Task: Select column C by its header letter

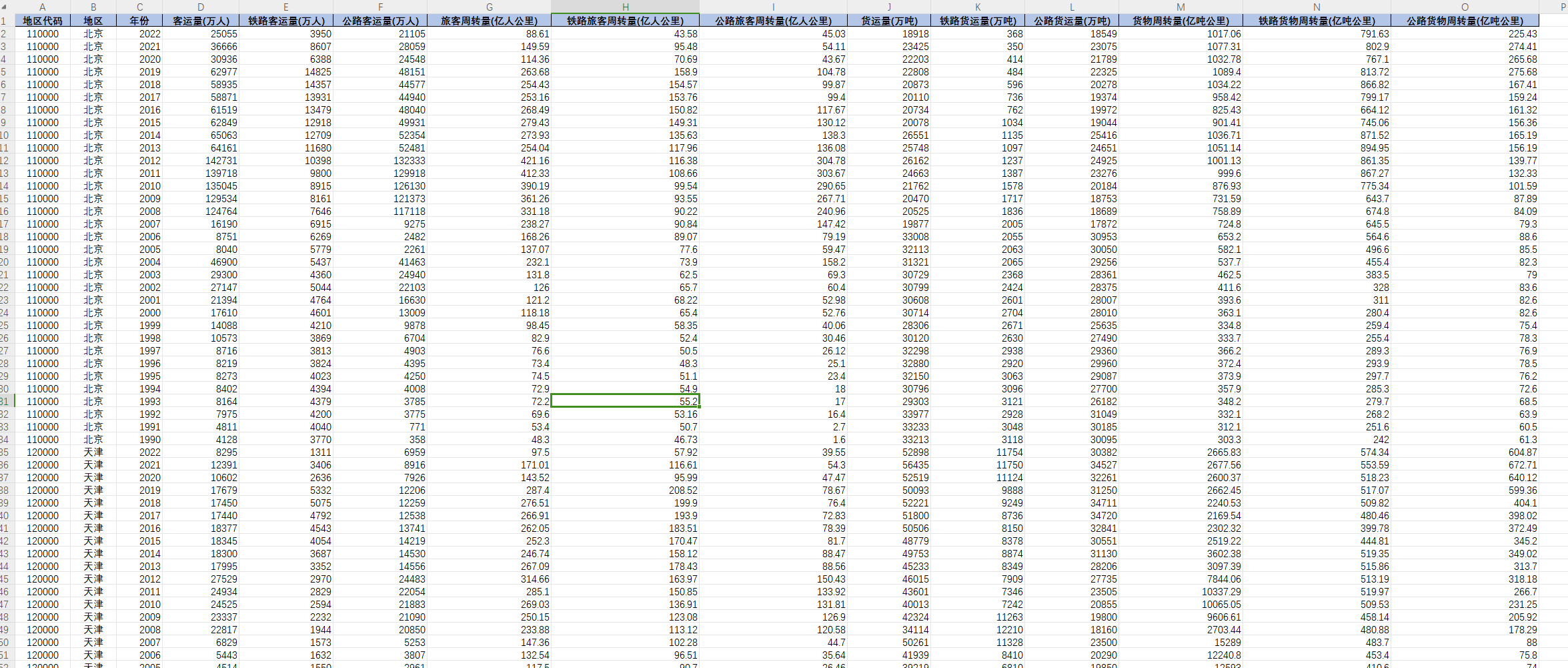Action: [139, 7]
